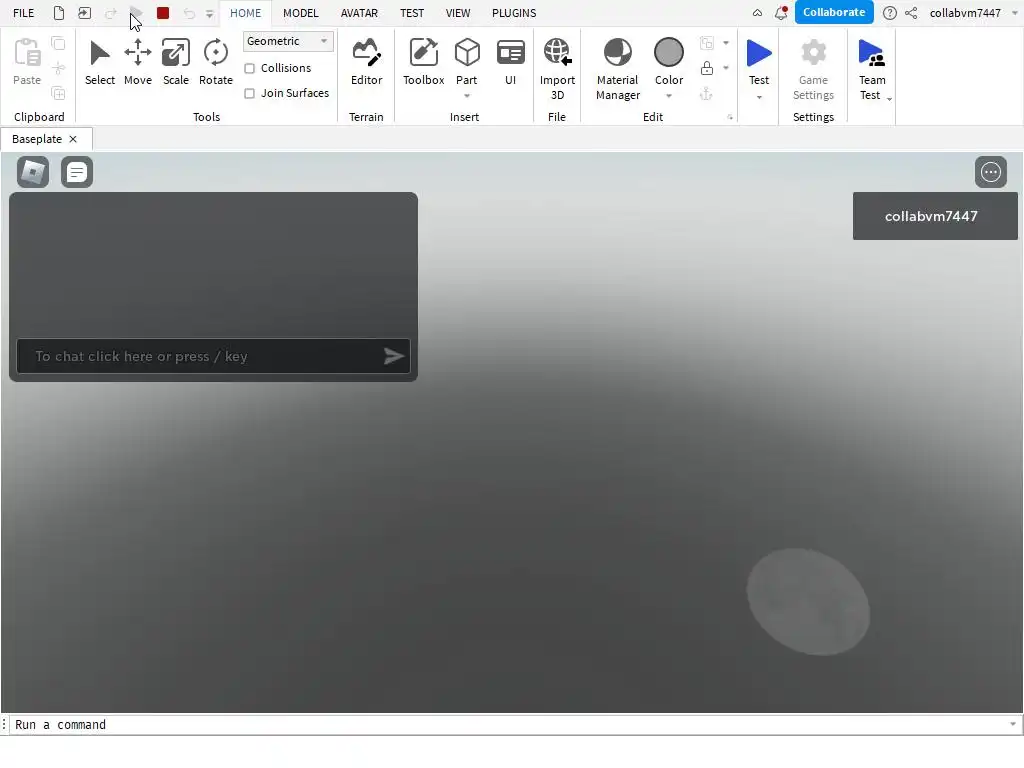Viewport: 1024px width, 768px height.
Task: Switch to the MODEL ribbon tab
Action: pos(300,13)
